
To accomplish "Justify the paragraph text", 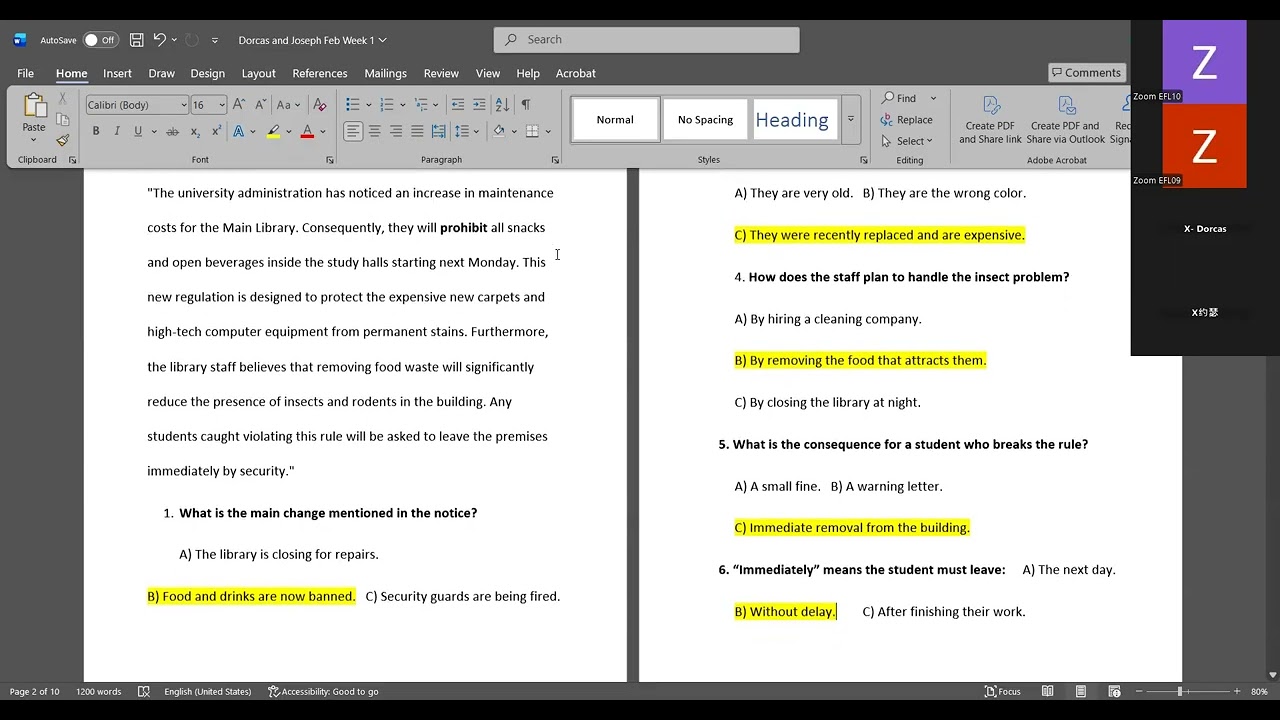I will (x=417, y=131).
